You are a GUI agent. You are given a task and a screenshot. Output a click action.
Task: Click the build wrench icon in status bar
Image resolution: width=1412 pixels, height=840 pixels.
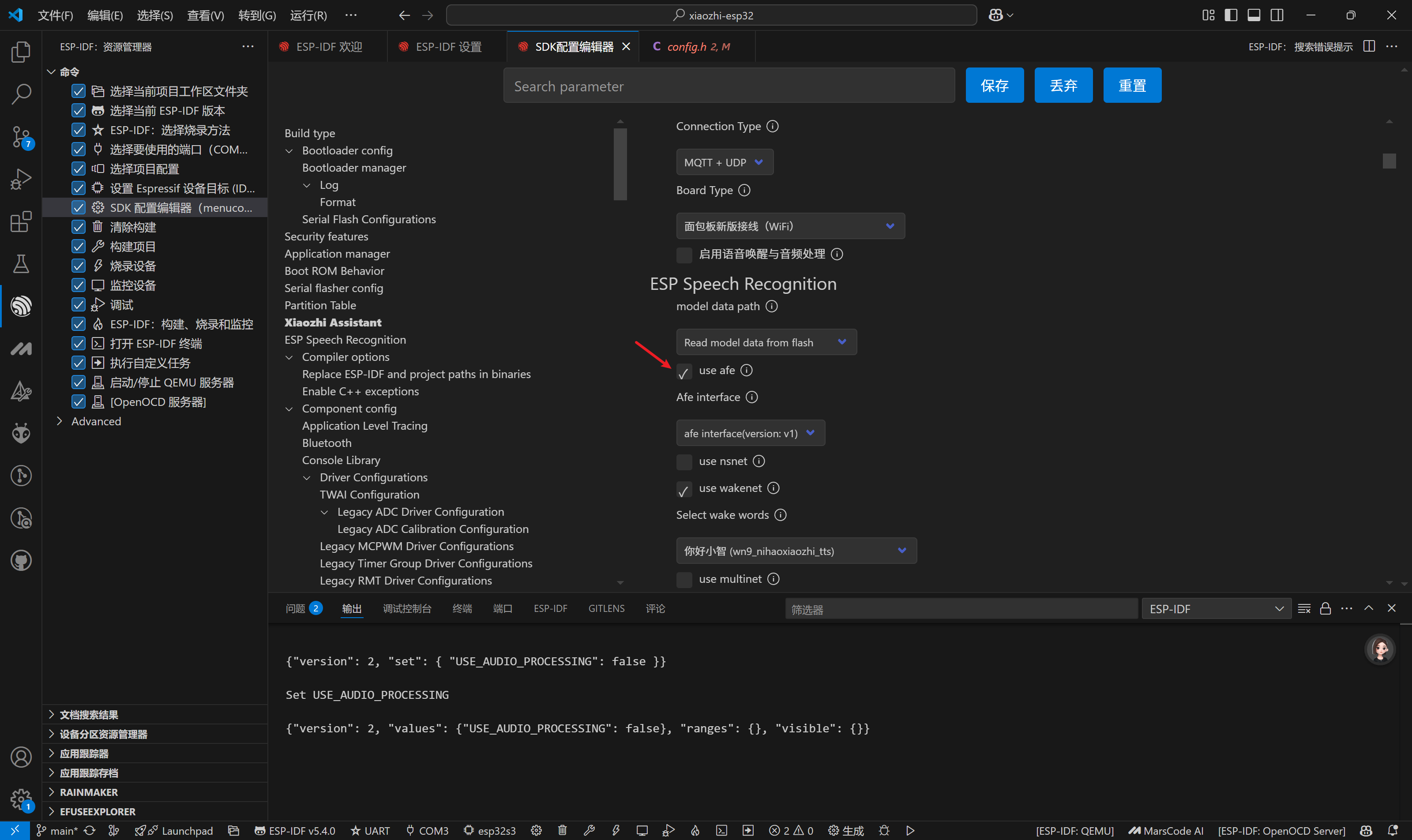(x=589, y=830)
